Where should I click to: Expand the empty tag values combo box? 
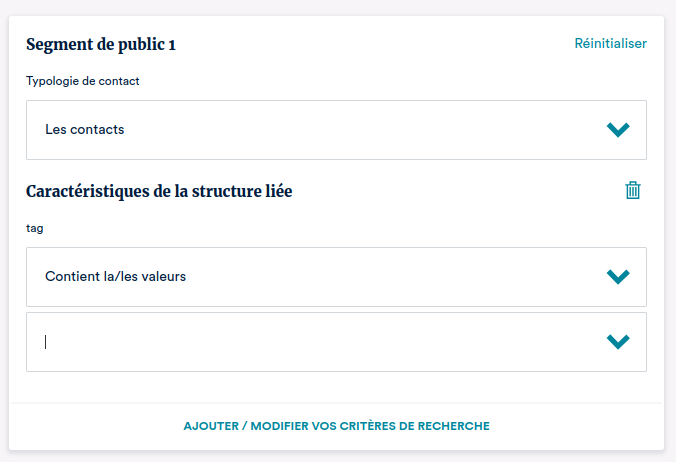click(x=336, y=342)
